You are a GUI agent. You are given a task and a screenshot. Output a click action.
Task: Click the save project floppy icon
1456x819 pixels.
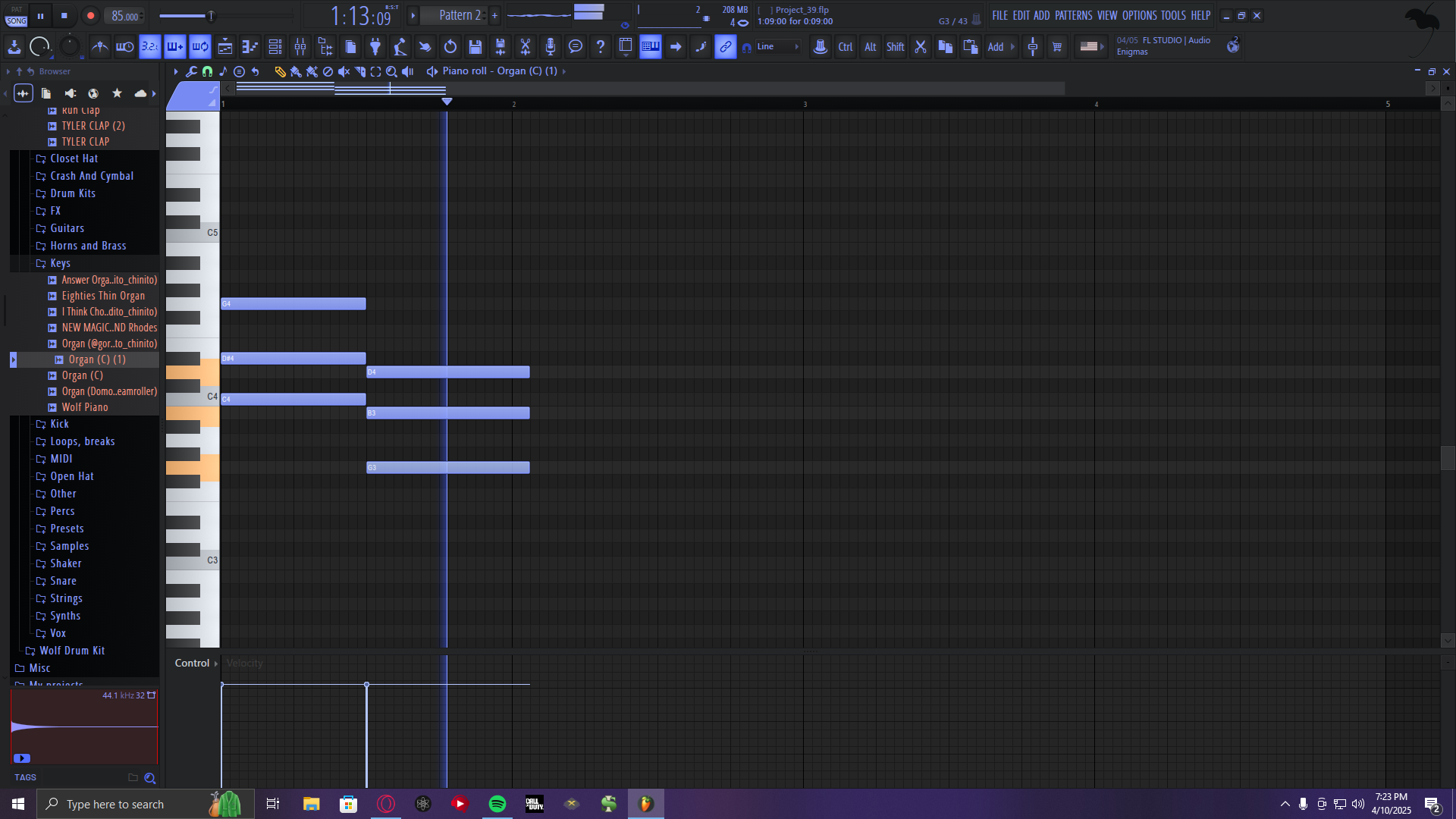click(475, 47)
